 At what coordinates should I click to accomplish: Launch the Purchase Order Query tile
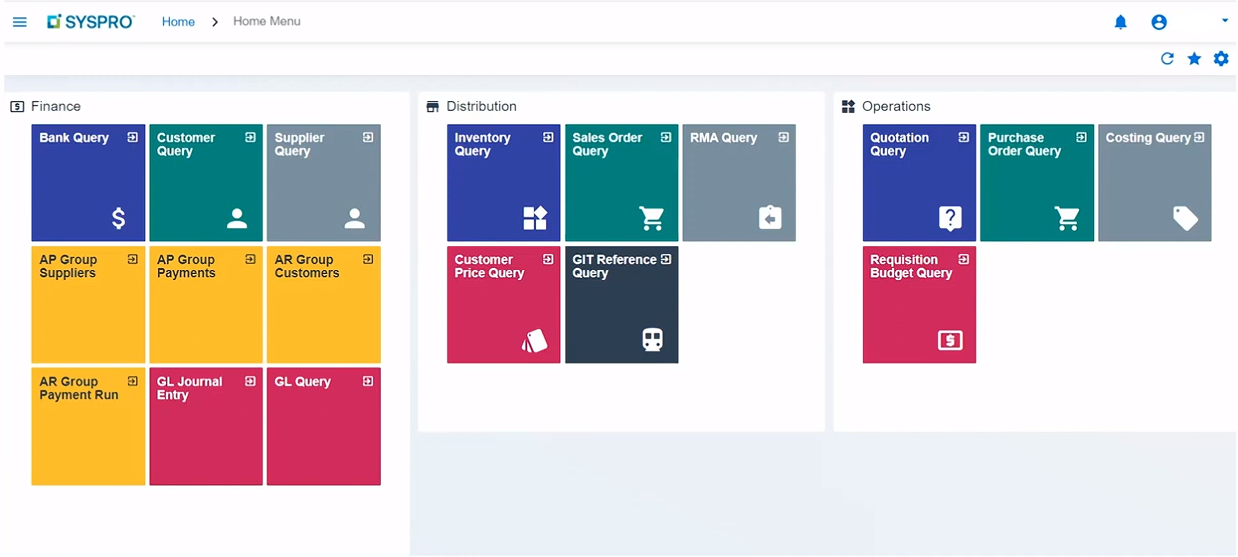pyautogui.click(x=1037, y=183)
